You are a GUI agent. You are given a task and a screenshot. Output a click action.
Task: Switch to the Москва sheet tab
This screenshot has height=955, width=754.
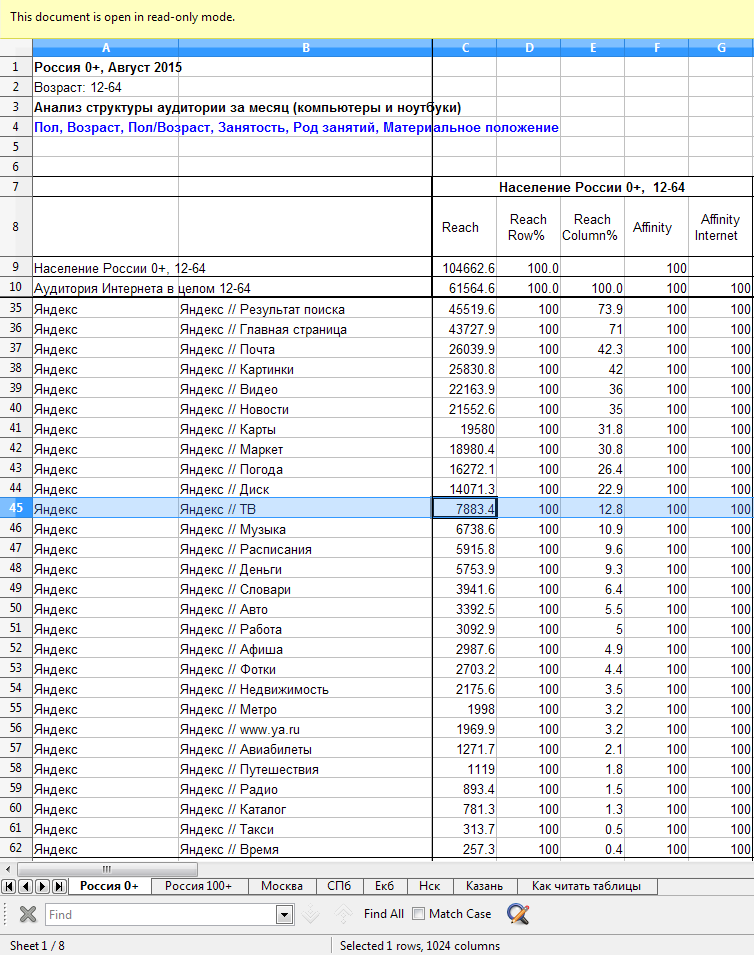[x=282, y=886]
